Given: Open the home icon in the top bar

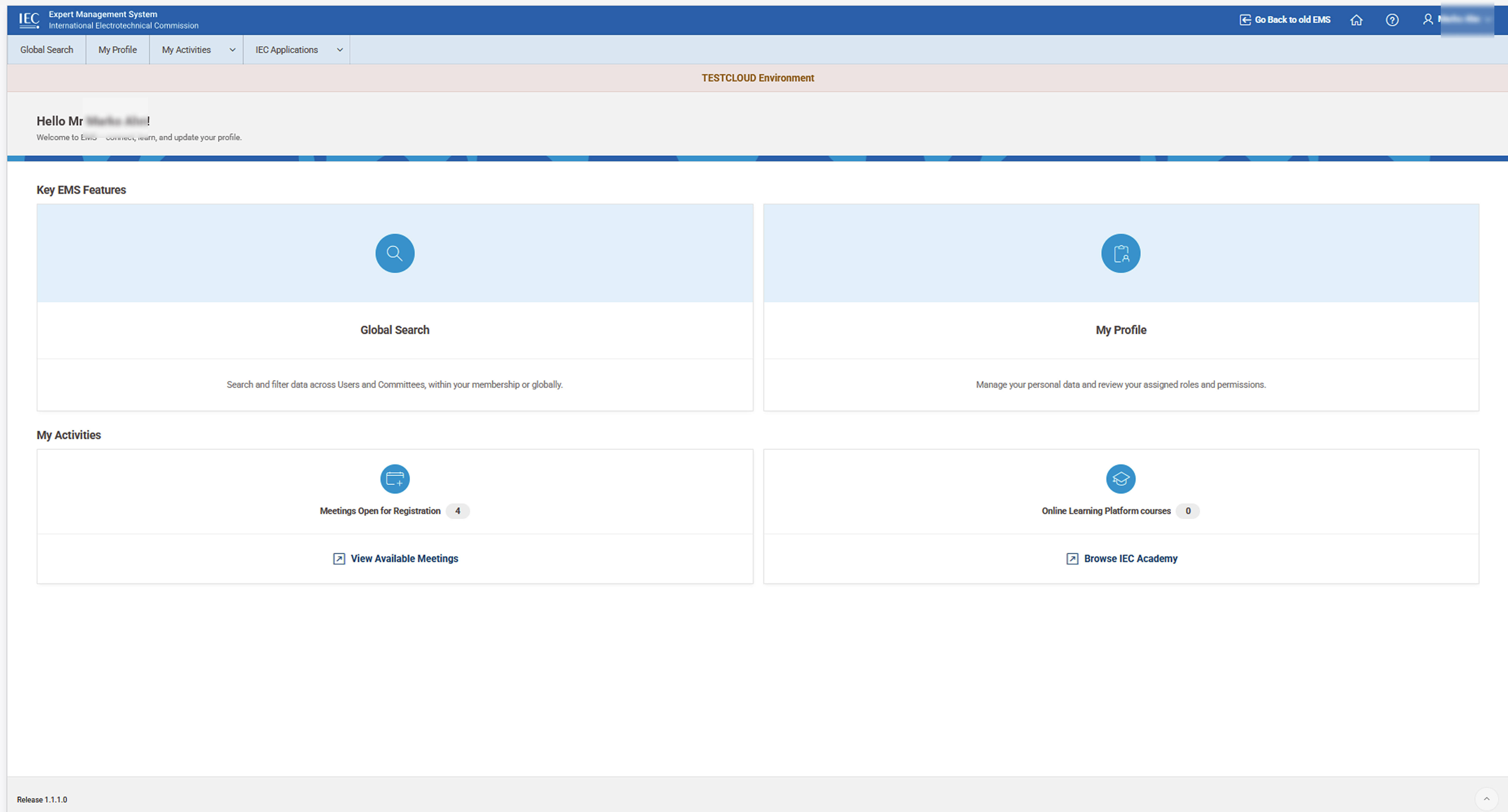Looking at the screenshot, I should tap(1356, 19).
